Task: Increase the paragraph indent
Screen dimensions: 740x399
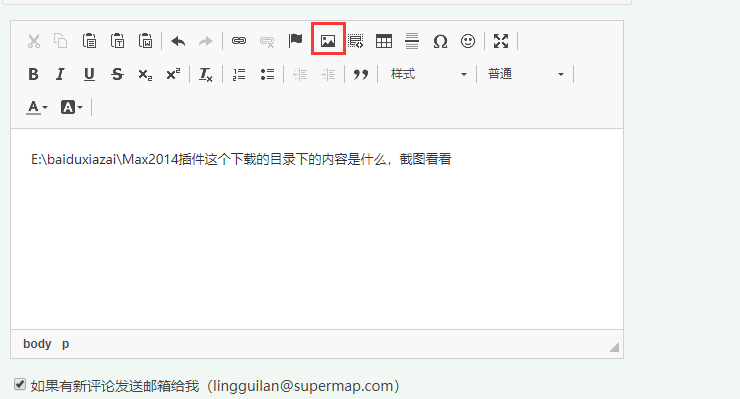Action: 328,74
